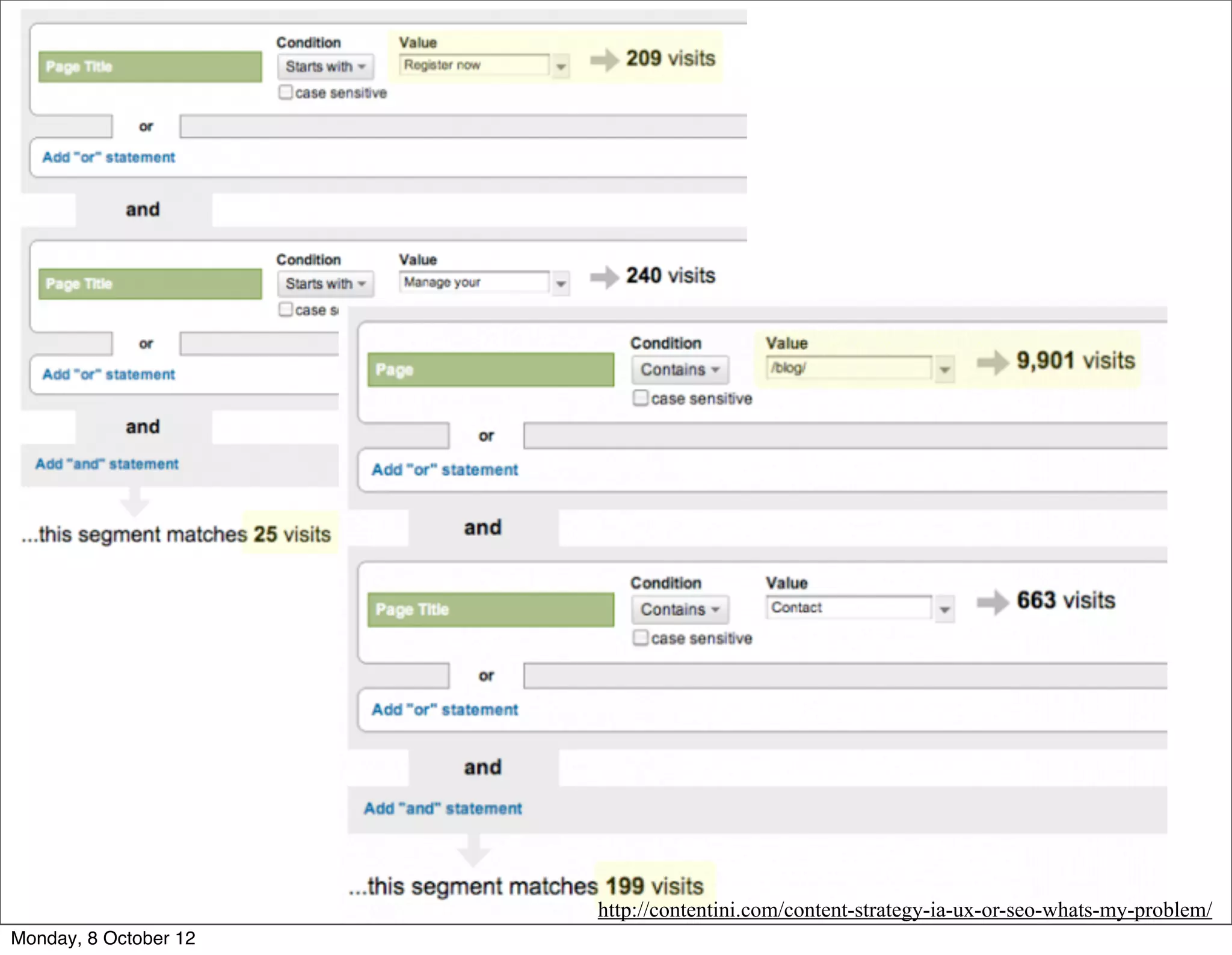The image size is (1232, 955).
Task: Click the '9,901 visits' count text
Action: click(x=1076, y=360)
